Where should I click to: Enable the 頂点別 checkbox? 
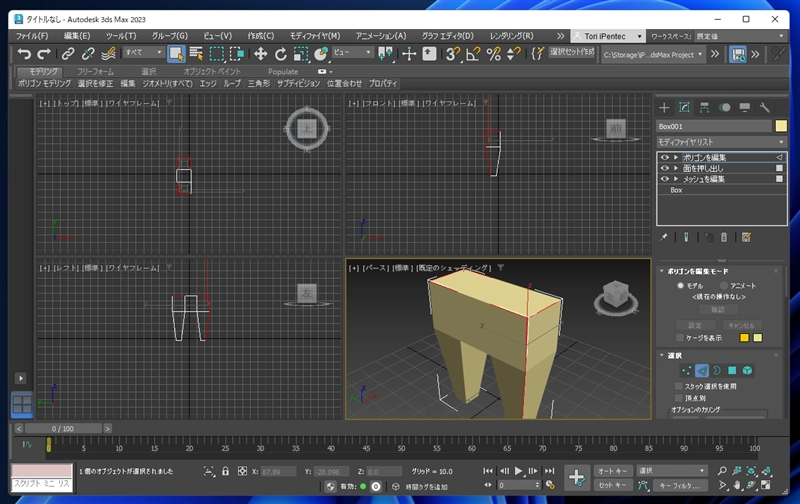tap(679, 398)
